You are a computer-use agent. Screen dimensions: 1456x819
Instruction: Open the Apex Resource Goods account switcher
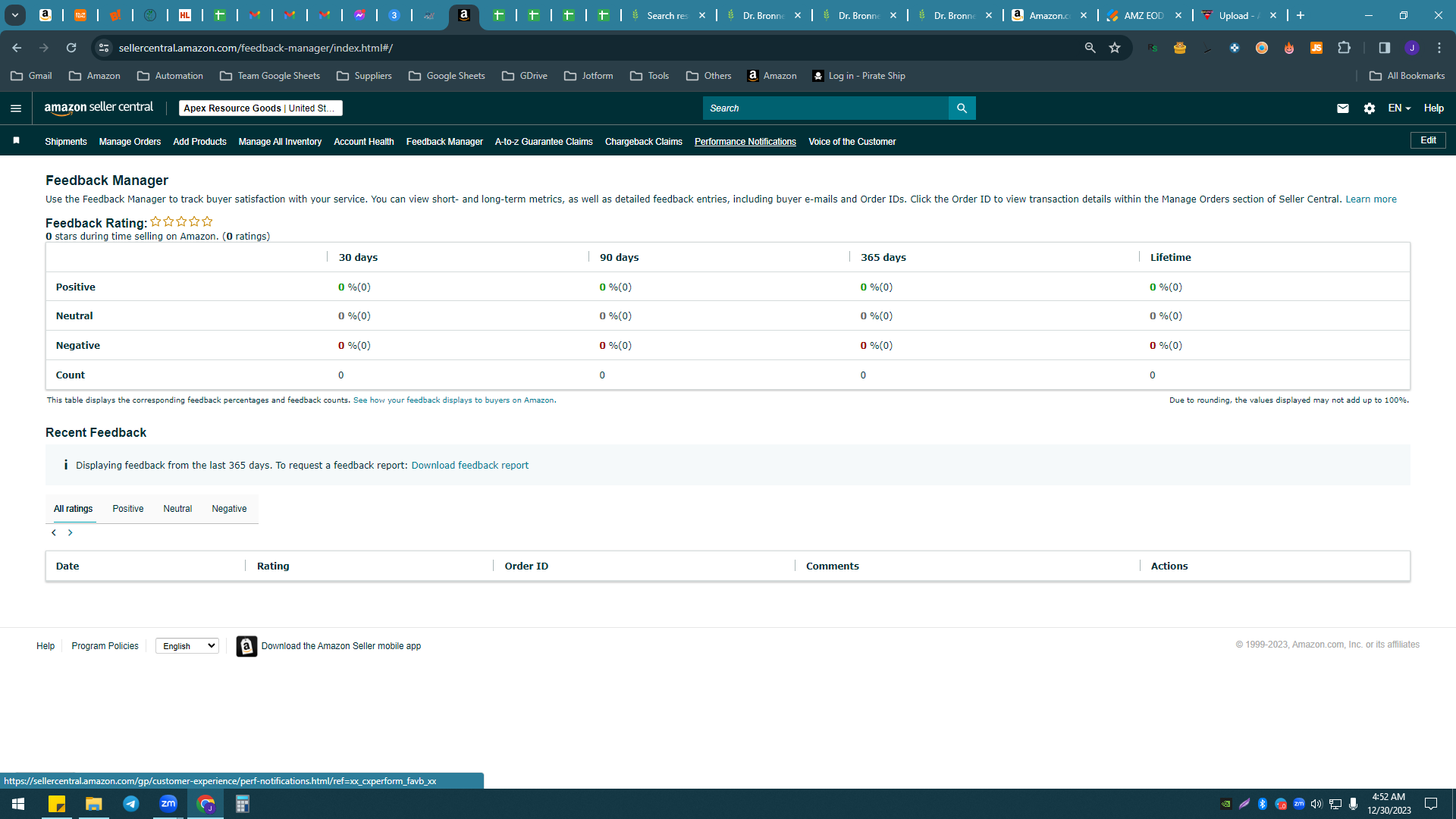(261, 108)
